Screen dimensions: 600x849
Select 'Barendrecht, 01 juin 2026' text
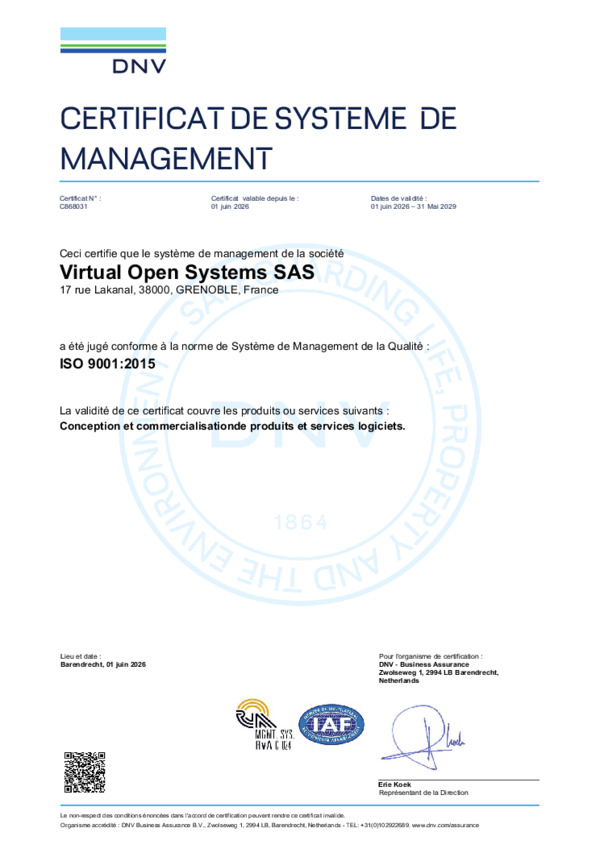(103, 664)
